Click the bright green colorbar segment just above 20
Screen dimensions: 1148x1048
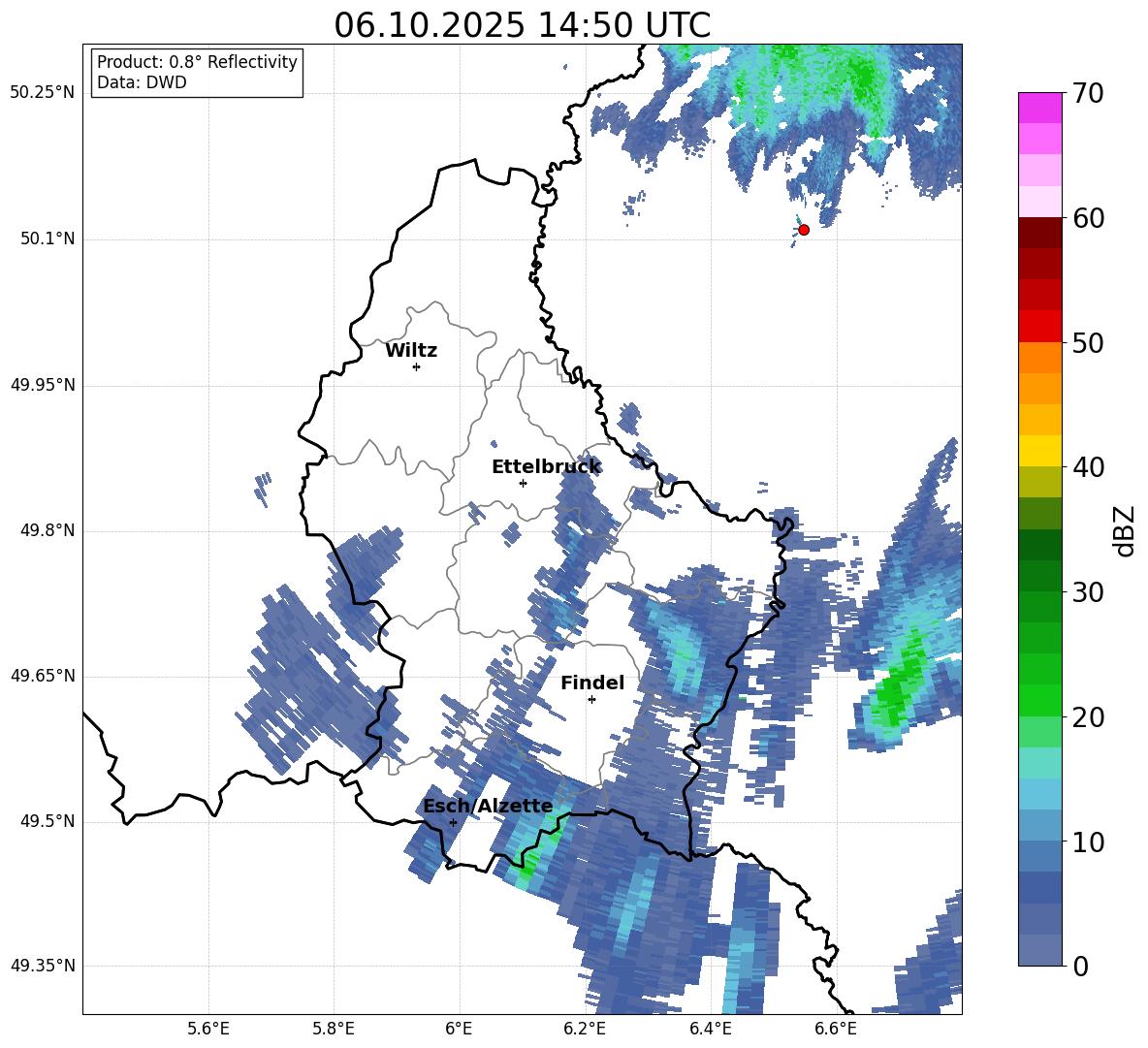point(1039,700)
